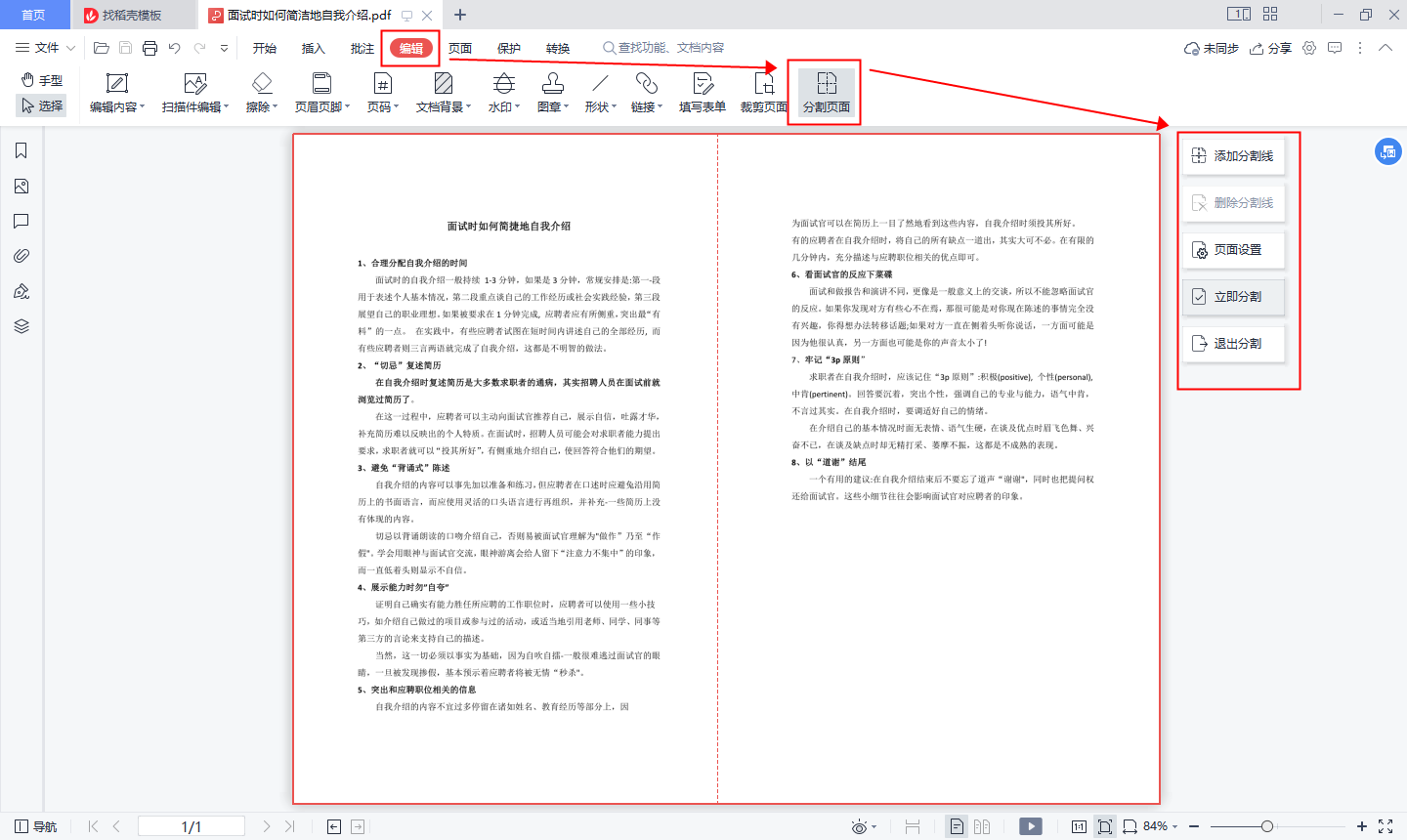1407x840 pixels.
Task: Open the 填写表单 (Fill Form) tool
Action: pyautogui.click(x=703, y=93)
